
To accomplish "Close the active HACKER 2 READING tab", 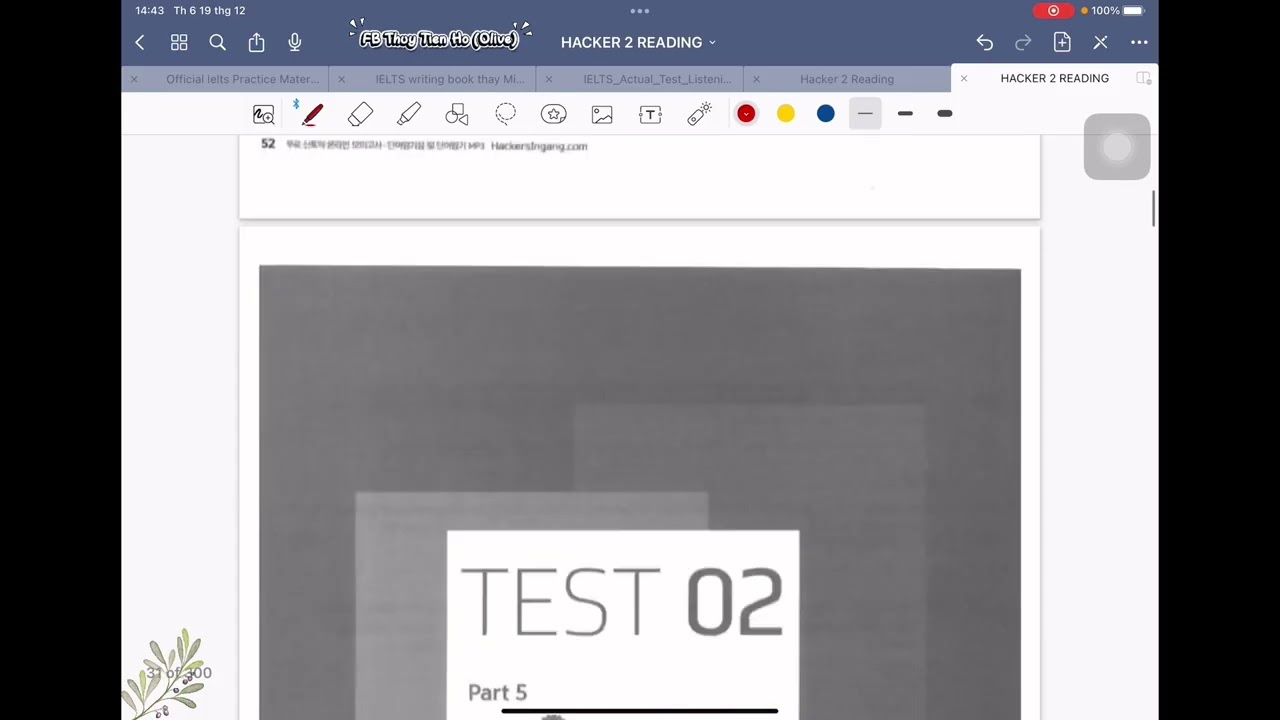I will coord(964,78).
